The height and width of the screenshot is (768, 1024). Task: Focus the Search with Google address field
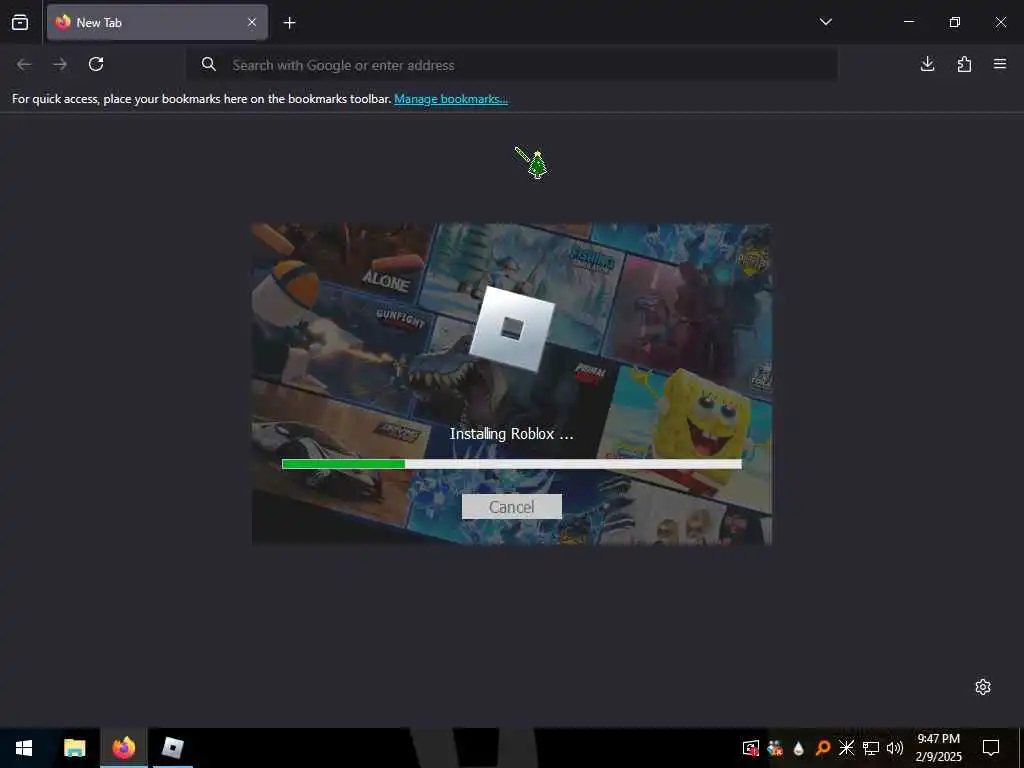tap(512, 65)
